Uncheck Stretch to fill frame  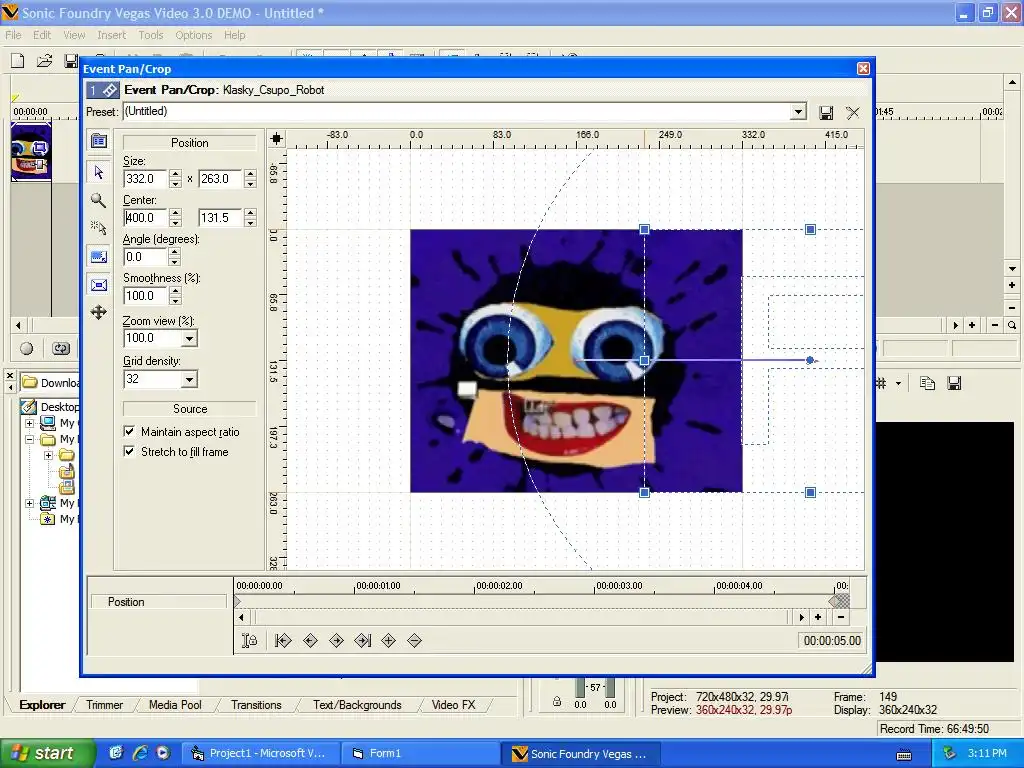(129, 451)
